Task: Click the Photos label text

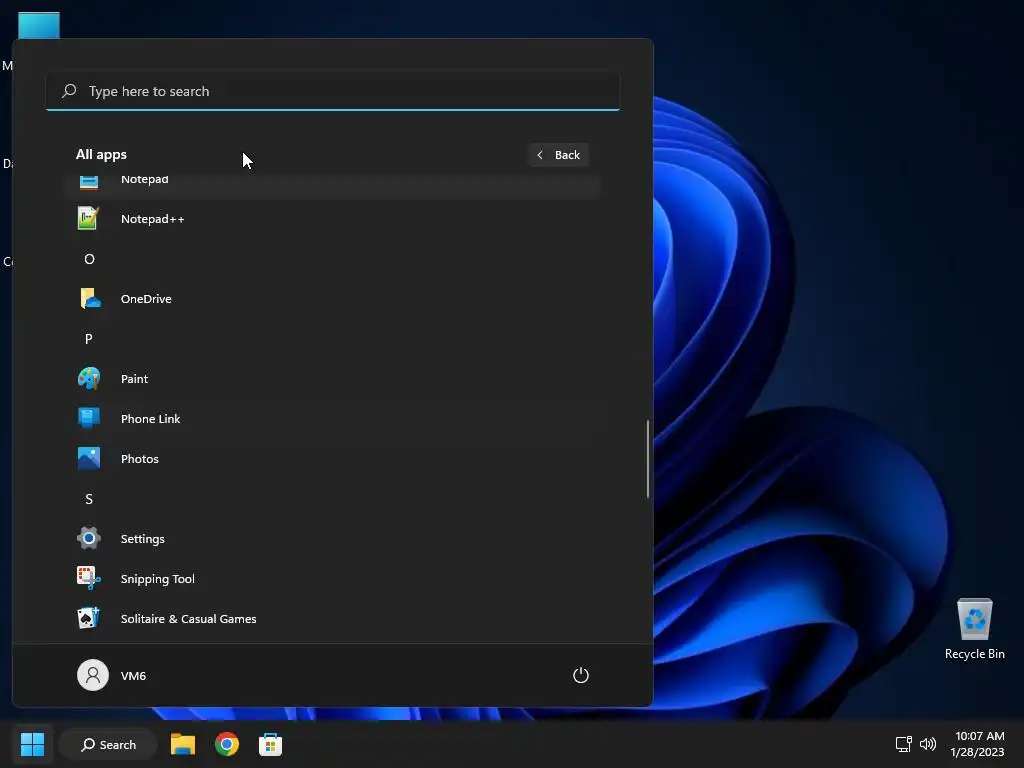Action: pos(140,458)
